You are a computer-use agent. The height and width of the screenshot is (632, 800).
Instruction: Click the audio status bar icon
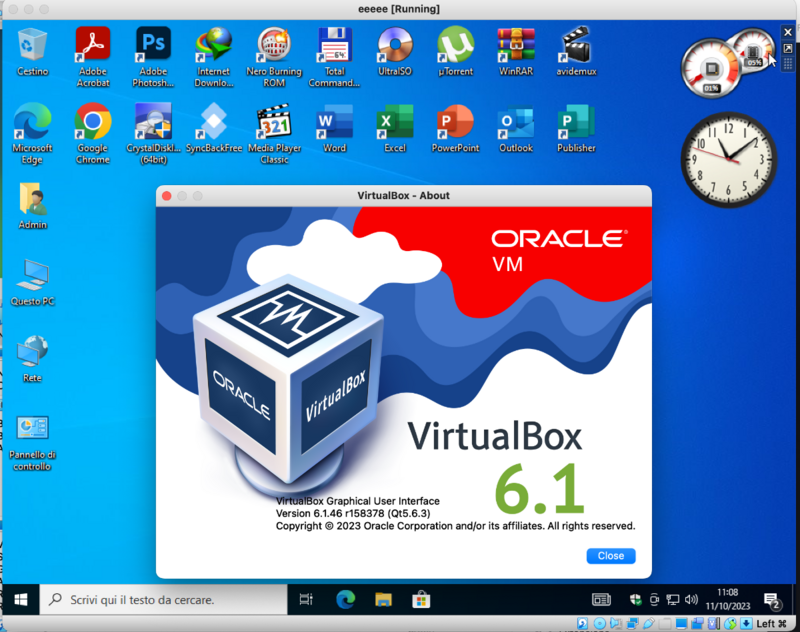pos(616,623)
